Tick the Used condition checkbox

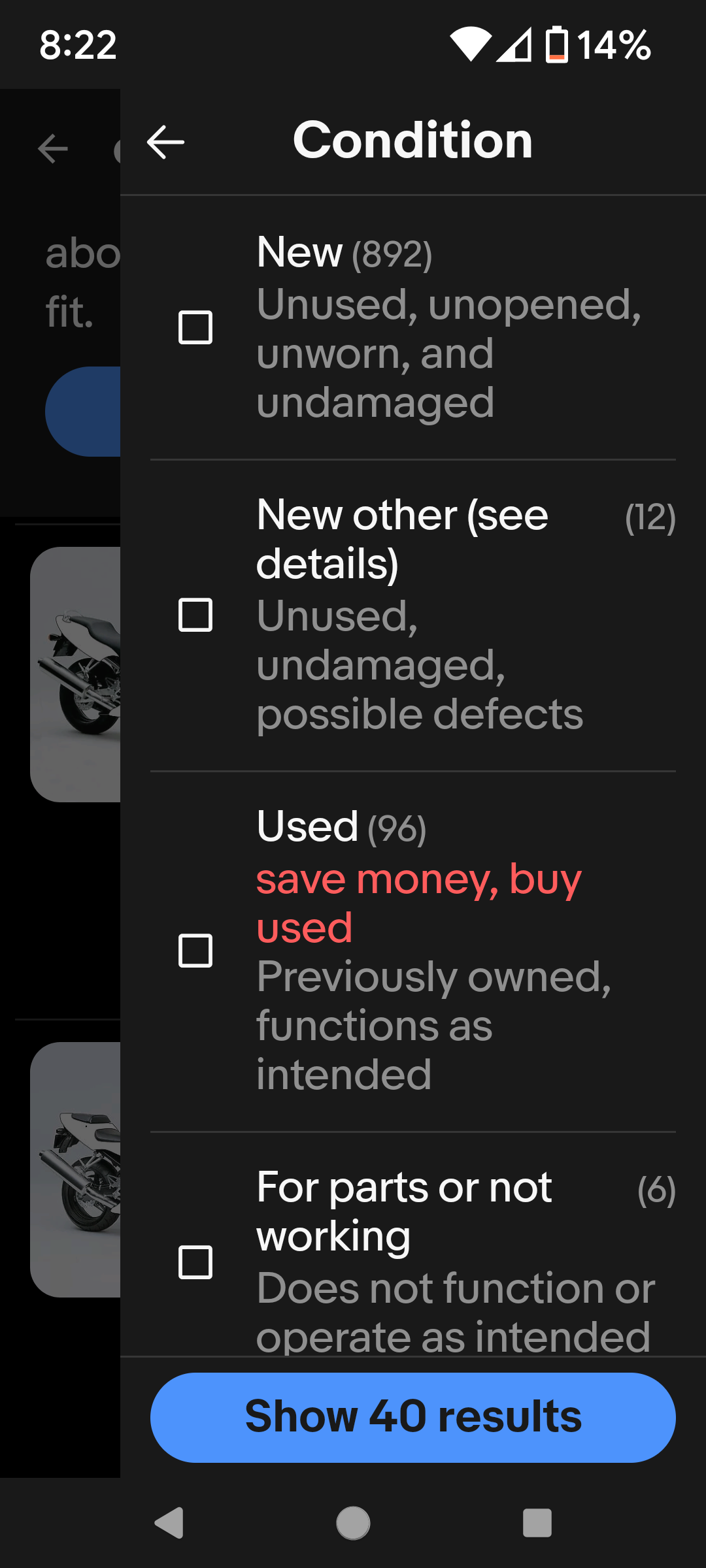[195, 951]
